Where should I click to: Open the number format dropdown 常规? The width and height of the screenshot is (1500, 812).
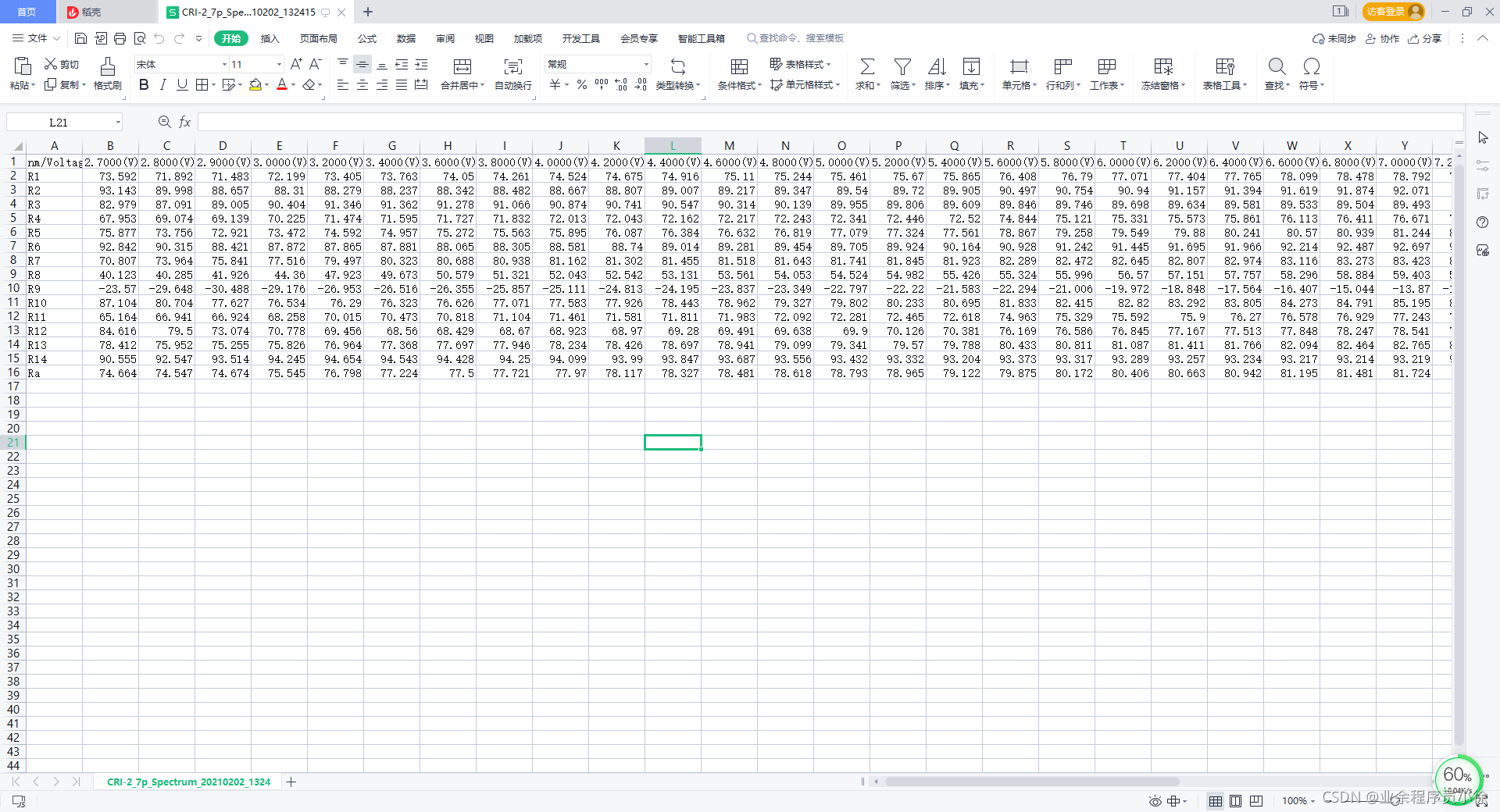click(x=646, y=64)
